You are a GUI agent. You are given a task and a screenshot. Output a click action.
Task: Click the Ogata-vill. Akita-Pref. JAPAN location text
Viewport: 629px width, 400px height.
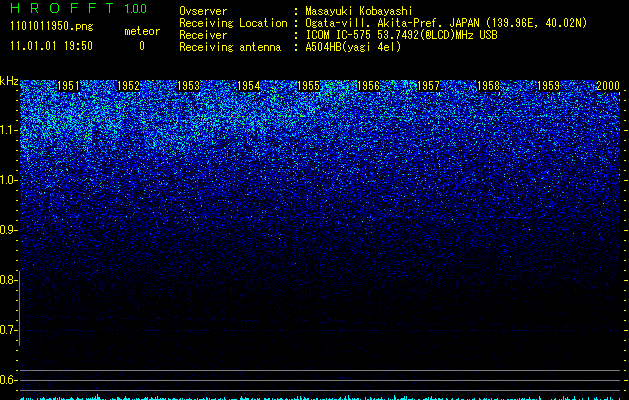pos(446,23)
